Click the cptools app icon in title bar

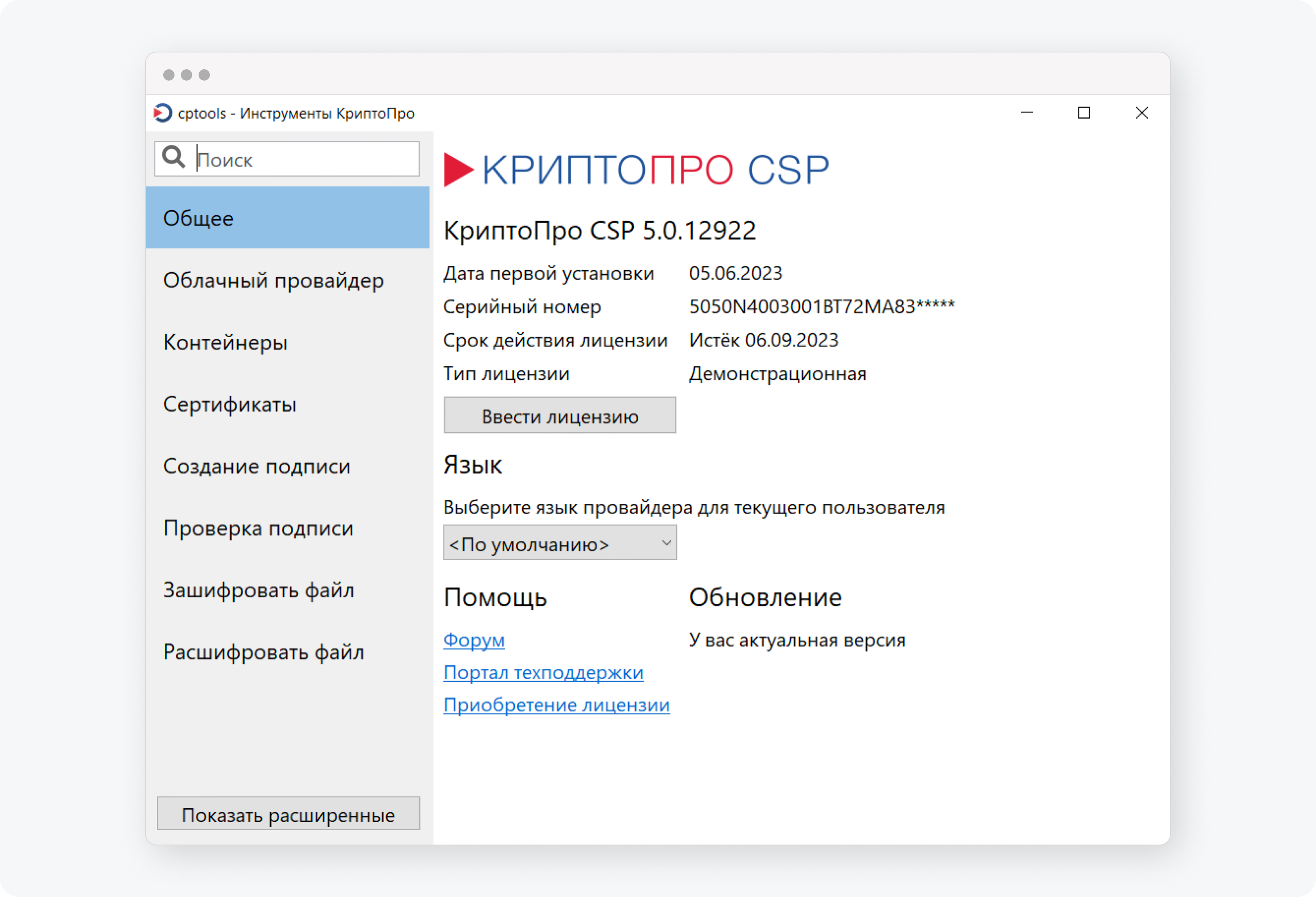tap(162, 113)
